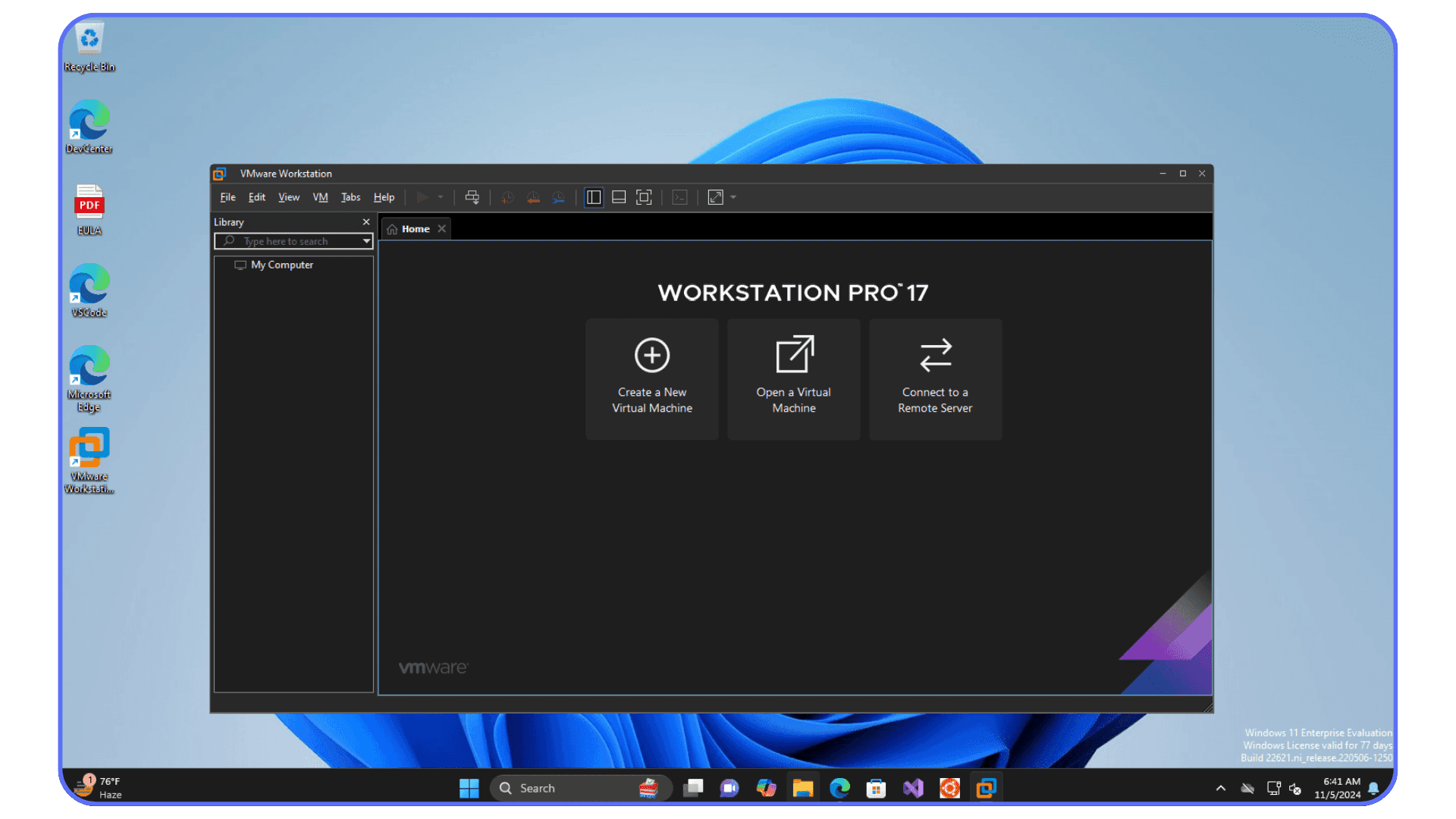The width and height of the screenshot is (1456, 819).
Task: Toggle the Library panel visibility
Action: (x=593, y=197)
